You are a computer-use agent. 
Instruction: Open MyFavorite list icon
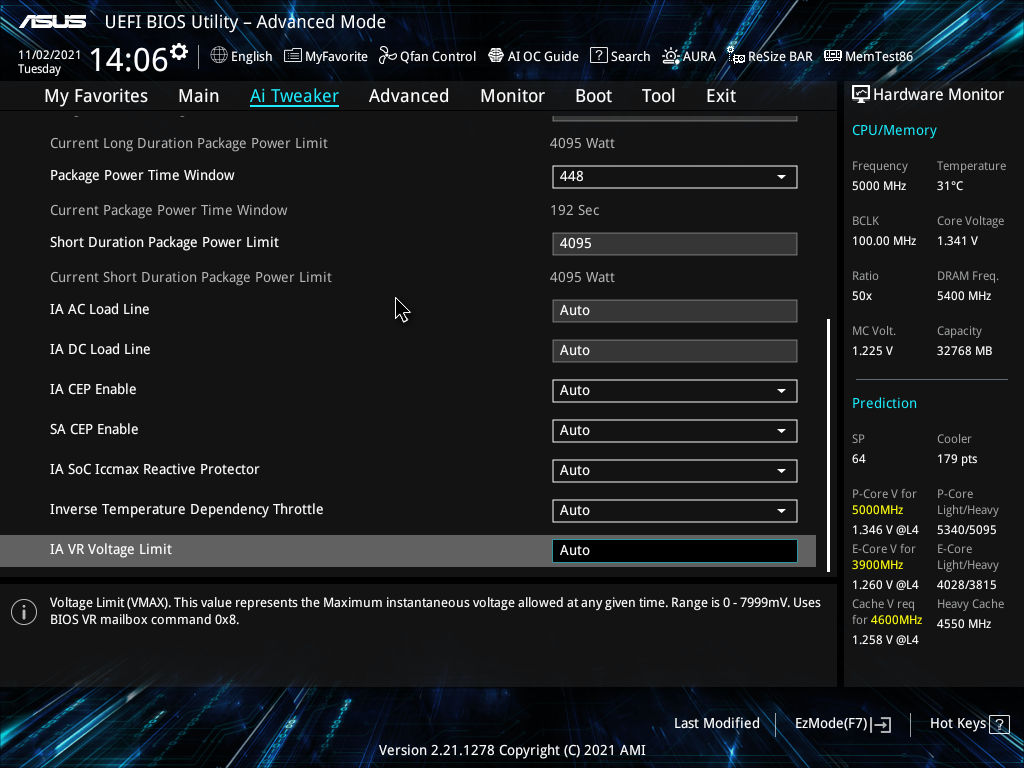tap(293, 56)
